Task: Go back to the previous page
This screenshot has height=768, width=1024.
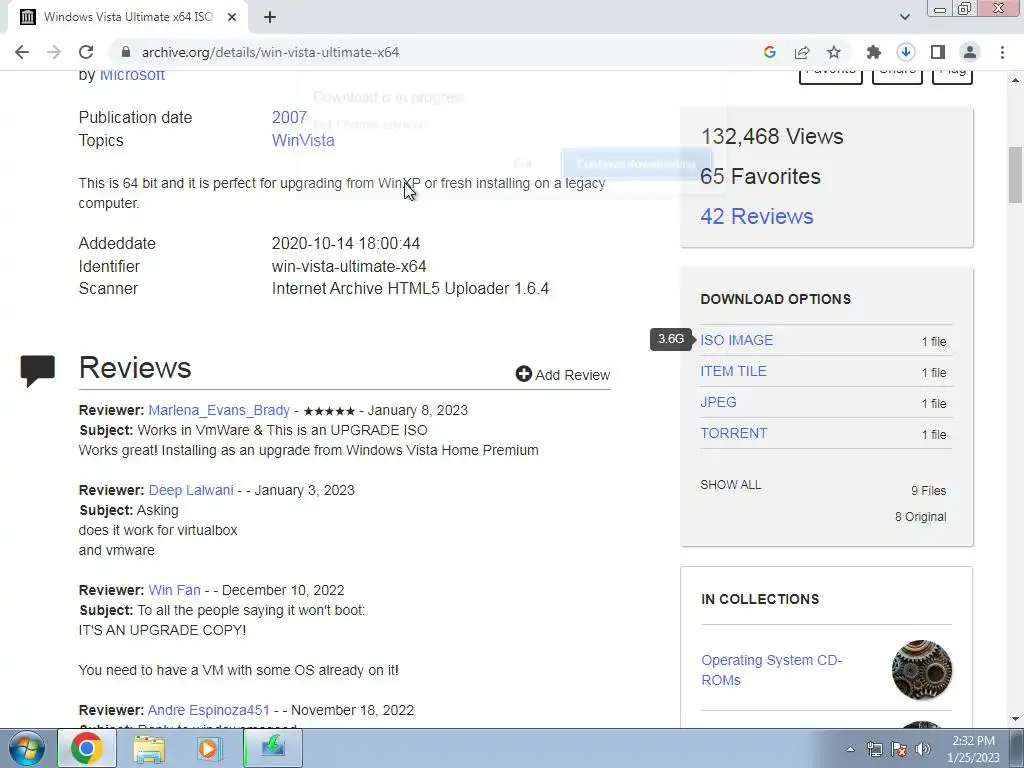Action: [22, 52]
